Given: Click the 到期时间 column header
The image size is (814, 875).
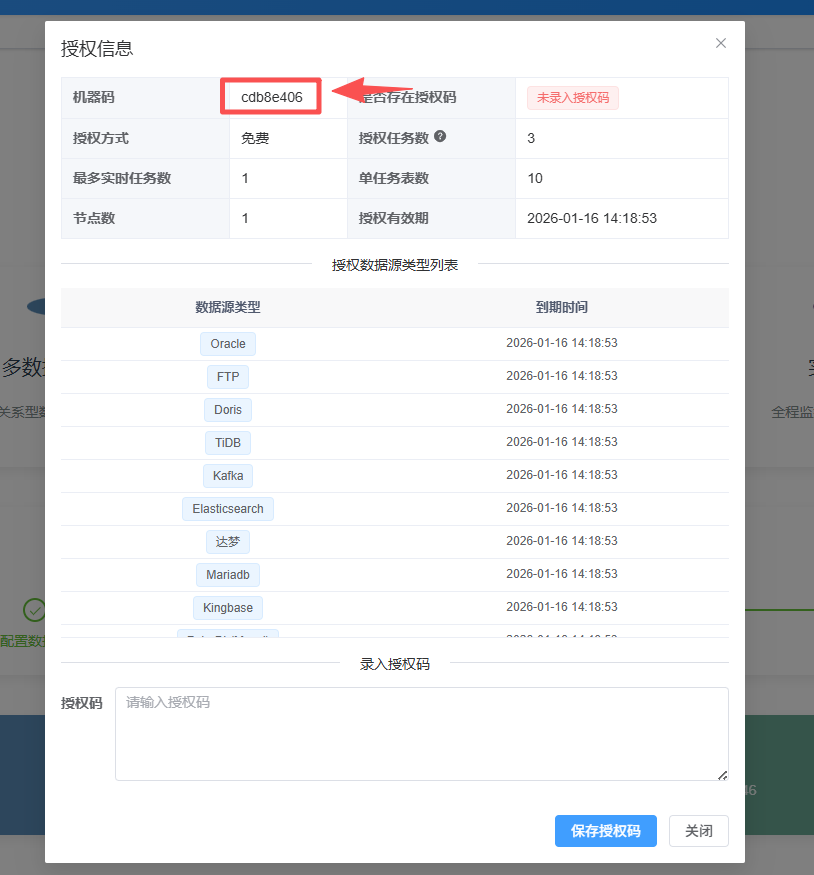Looking at the screenshot, I should [x=561, y=308].
